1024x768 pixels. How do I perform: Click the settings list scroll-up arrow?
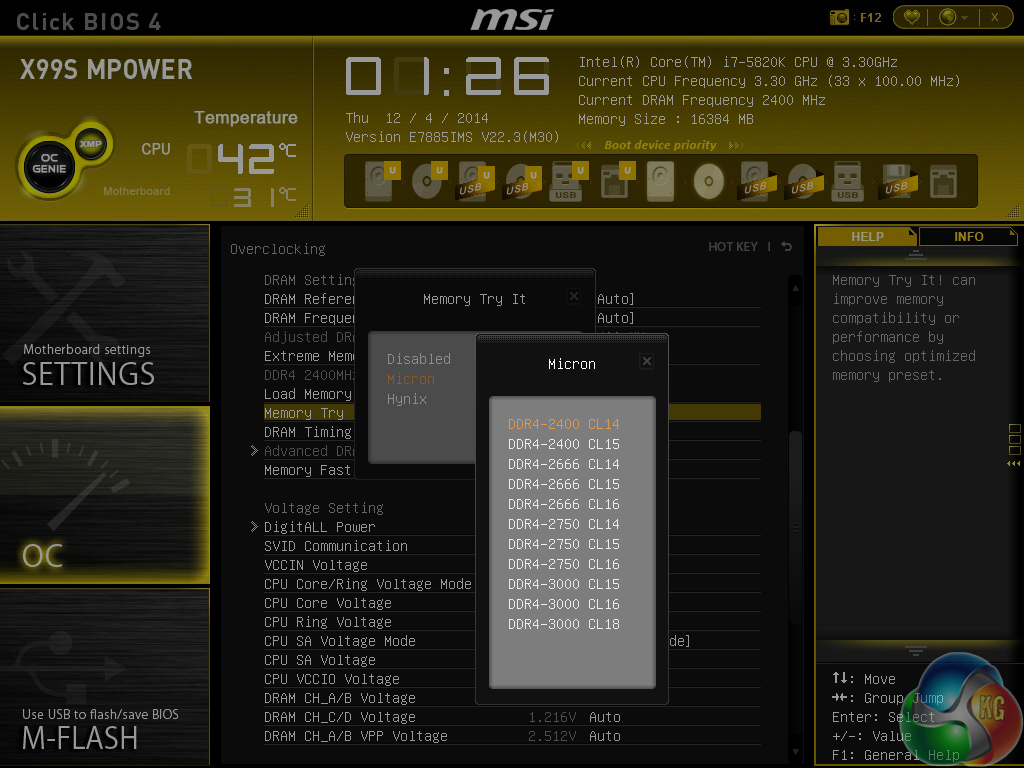coord(795,287)
